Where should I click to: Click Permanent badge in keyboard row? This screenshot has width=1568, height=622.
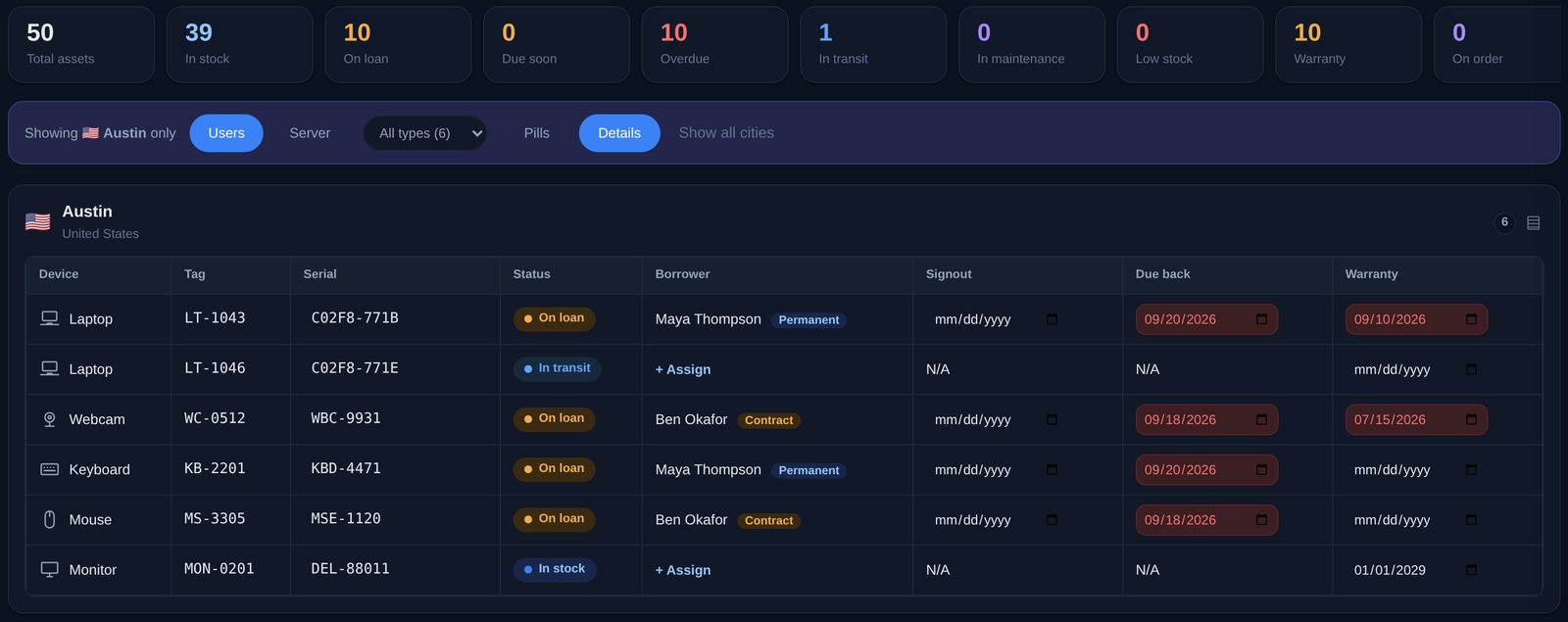click(x=808, y=470)
